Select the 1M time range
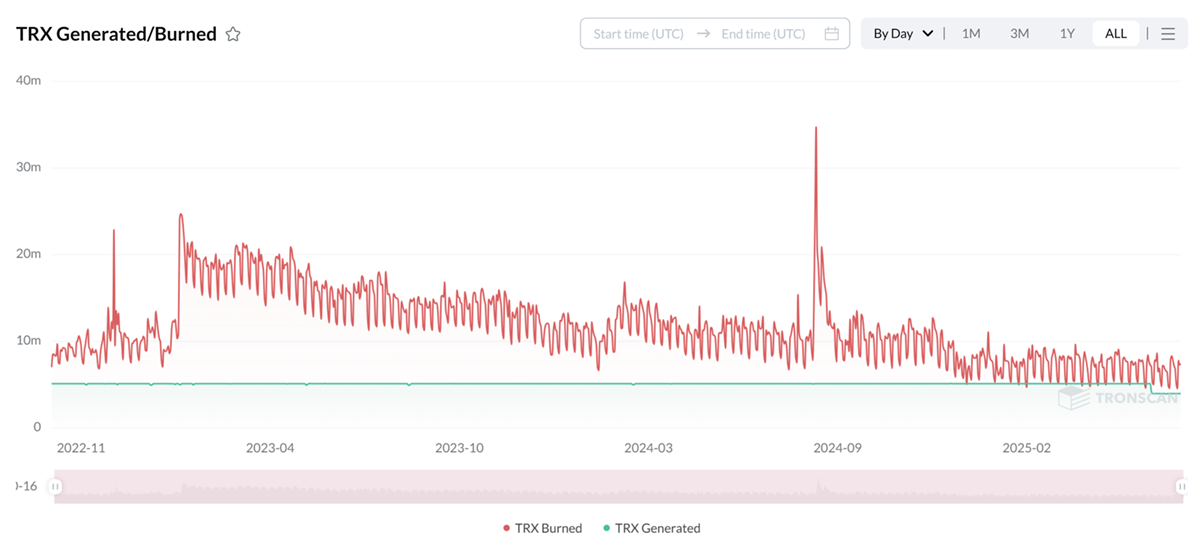Viewport: 1200px width, 541px height. point(971,34)
